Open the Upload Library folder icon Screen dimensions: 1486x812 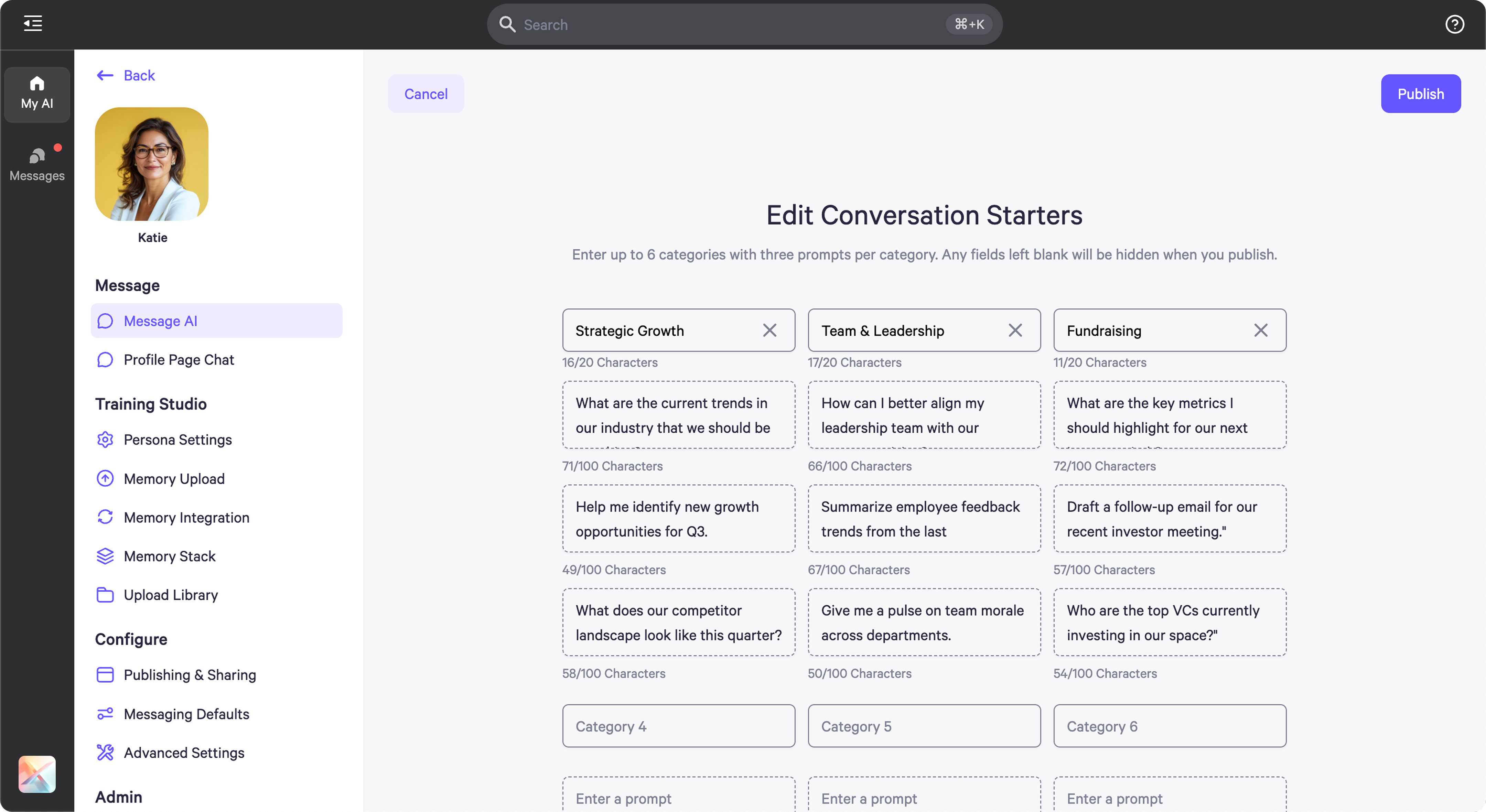tap(105, 595)
